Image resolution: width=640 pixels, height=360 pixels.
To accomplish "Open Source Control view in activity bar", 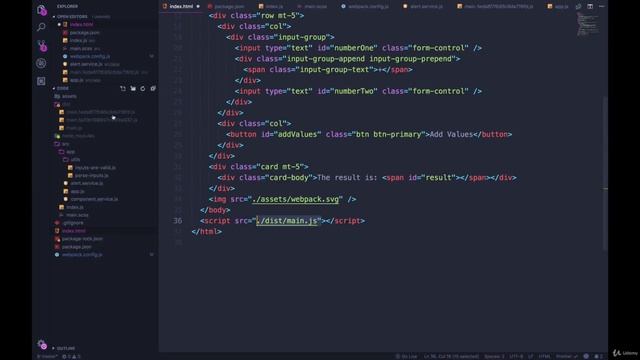I will click(x=41, y=45).
